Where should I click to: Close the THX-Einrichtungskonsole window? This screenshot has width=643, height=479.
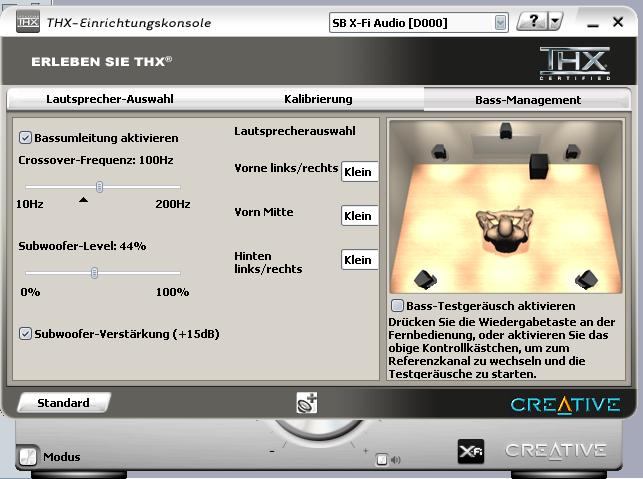coord(618,22)
